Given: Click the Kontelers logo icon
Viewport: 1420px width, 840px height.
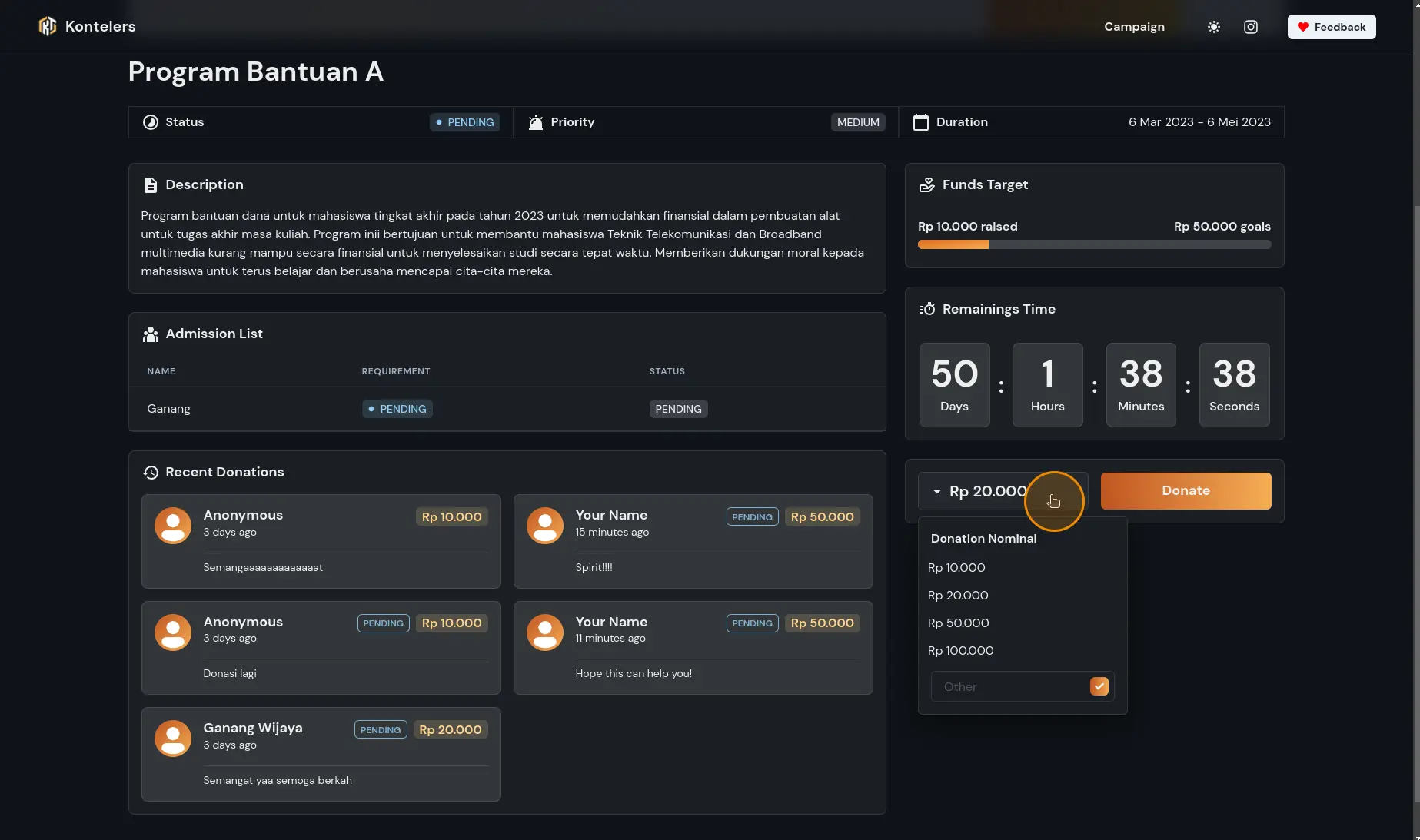Looking at the screenshot, I should click(x=48, y=27).
